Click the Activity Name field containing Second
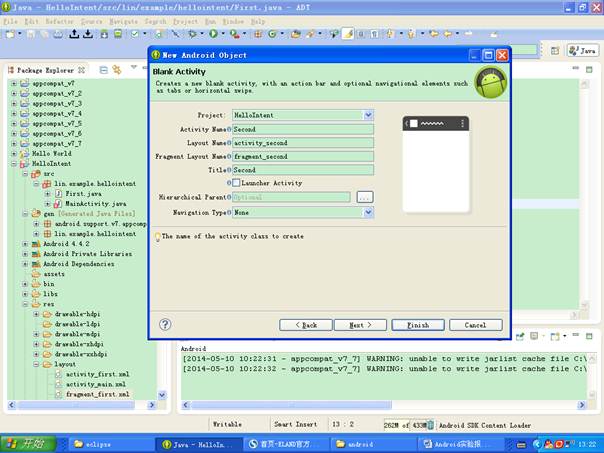 click(x=303, y=129)
